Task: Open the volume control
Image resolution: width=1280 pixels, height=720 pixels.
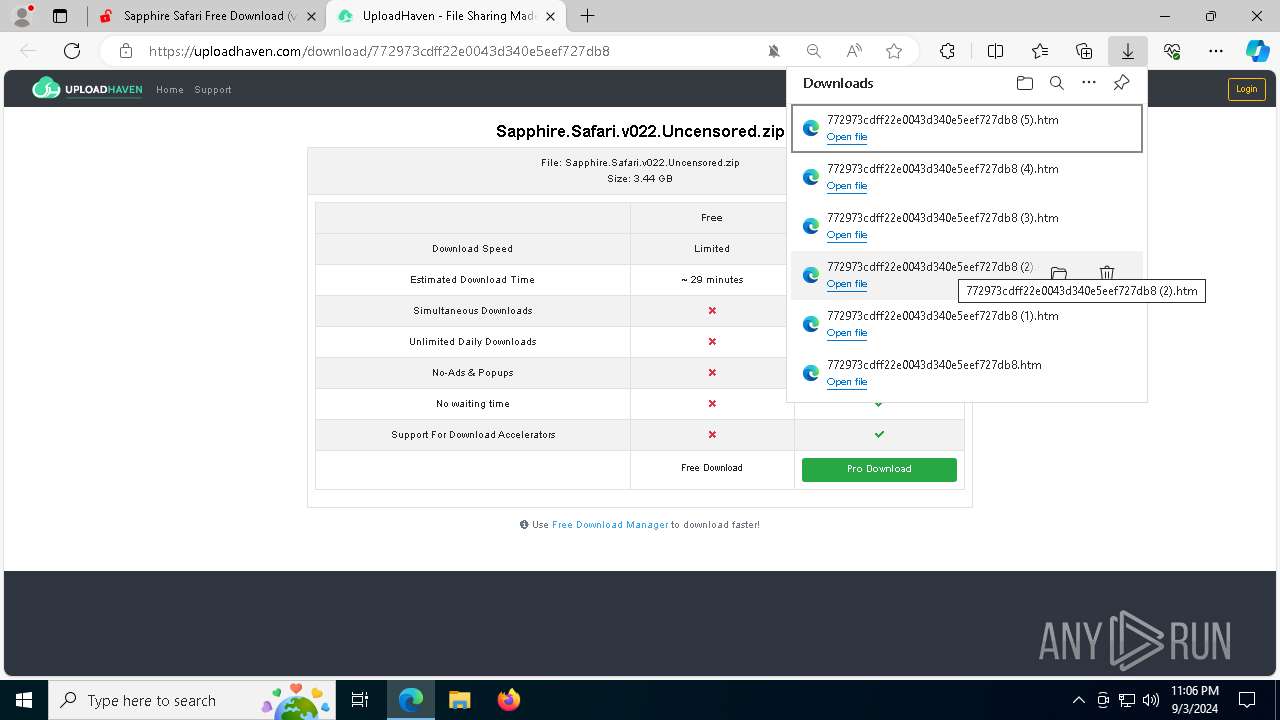Action: (1151, 700)
